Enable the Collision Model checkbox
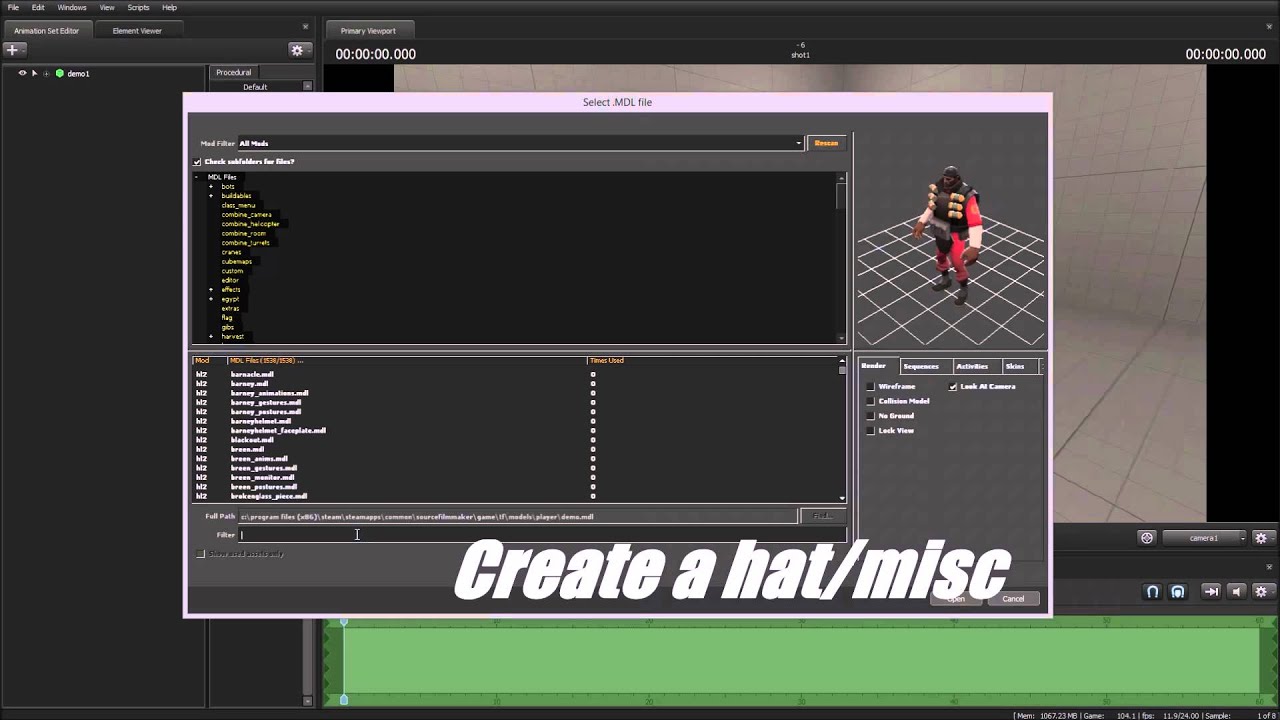Image resolution: width=1280 pixels, height=720 pixels. pyautogui.click(x=871, y=401)
